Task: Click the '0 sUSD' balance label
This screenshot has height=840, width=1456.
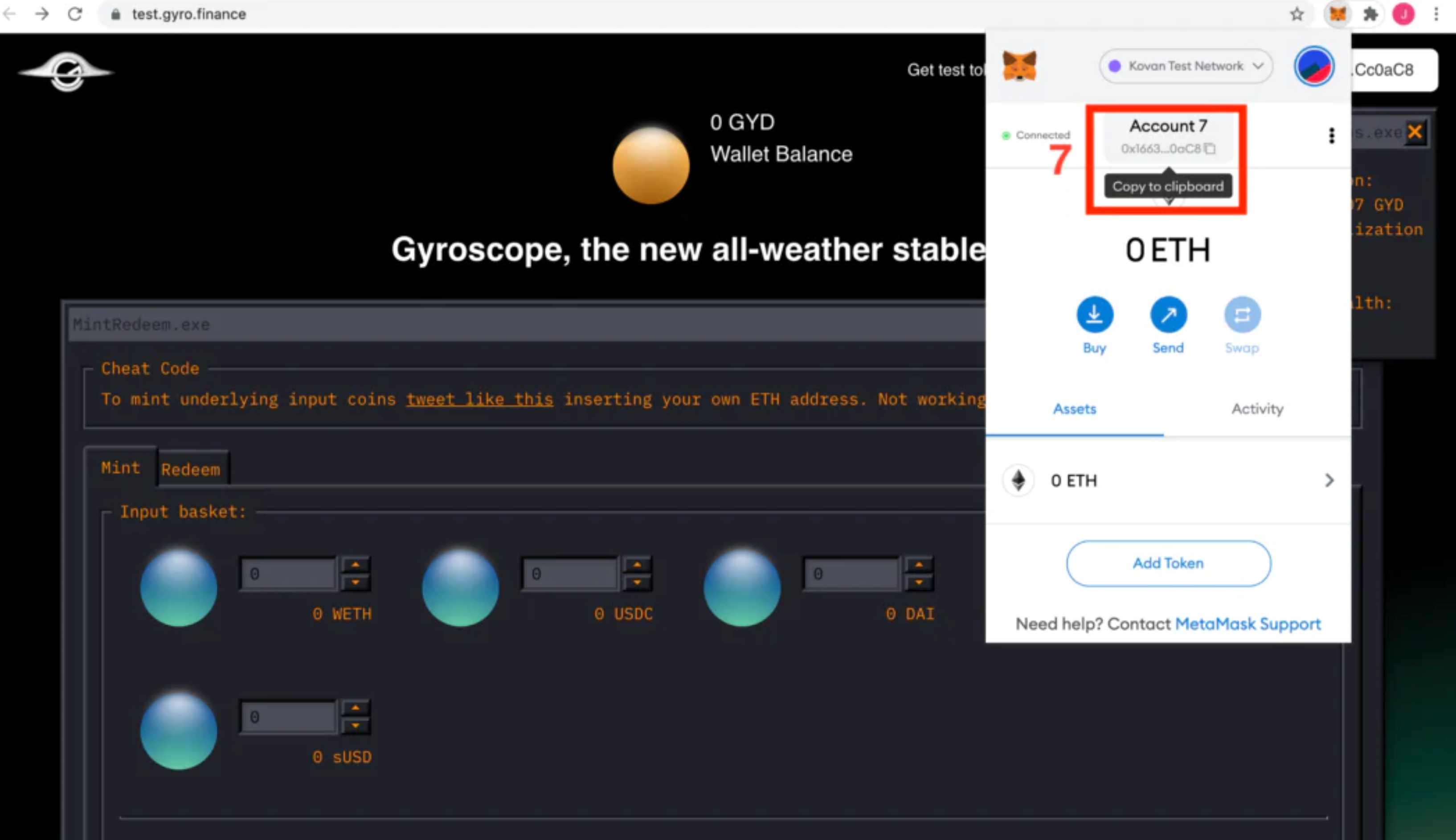Action: pyautogui.click(x=342, y=757)
